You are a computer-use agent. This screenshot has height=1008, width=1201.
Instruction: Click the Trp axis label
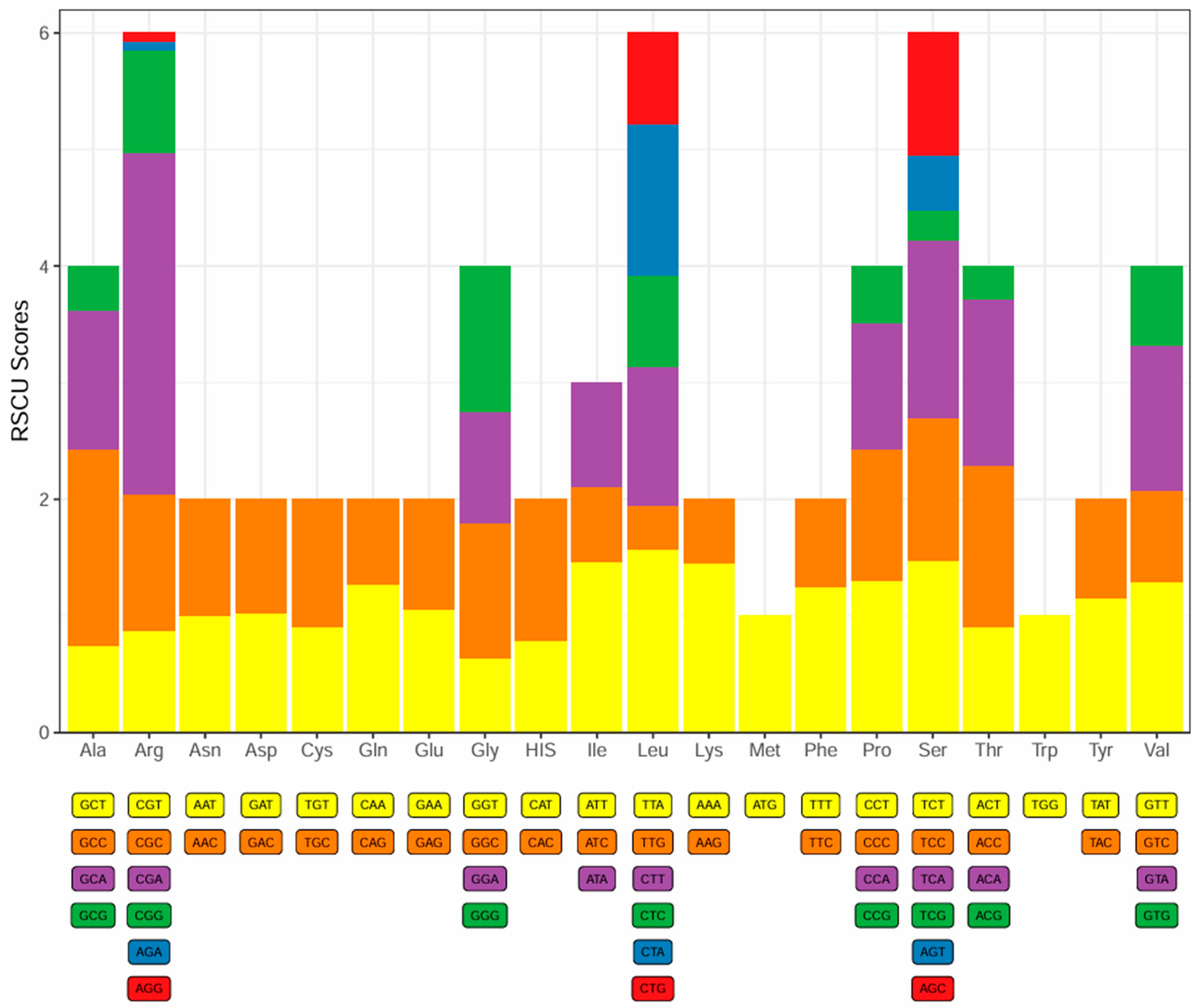click(1044, 750)
